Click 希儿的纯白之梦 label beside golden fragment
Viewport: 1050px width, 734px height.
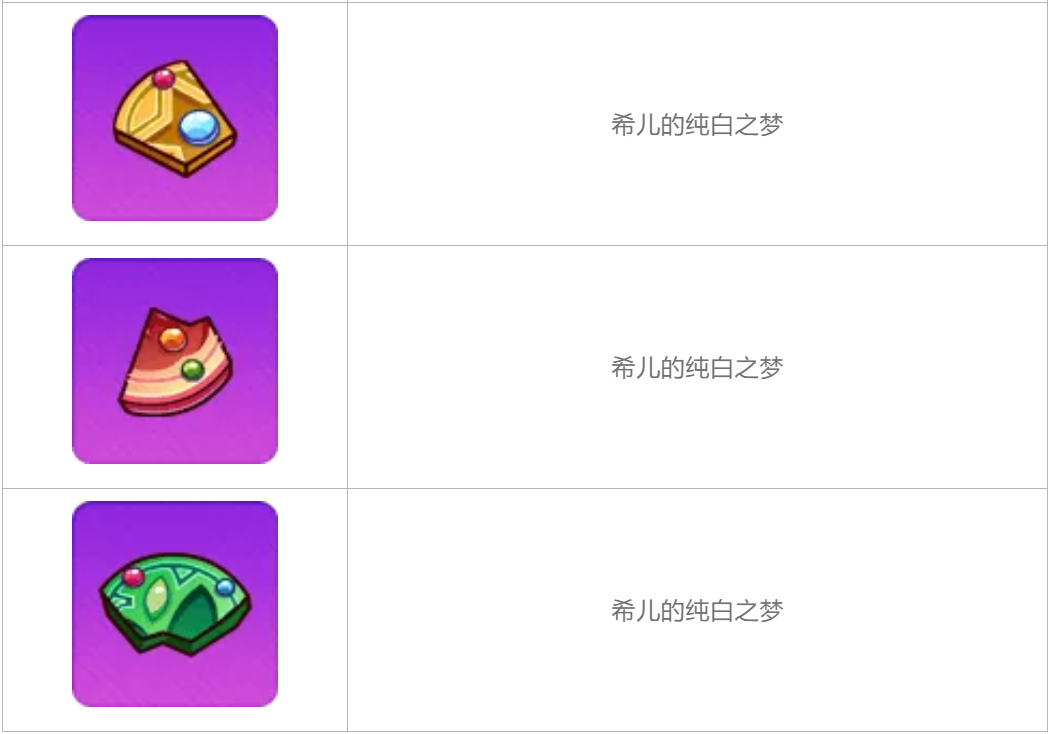coord(697,125)
